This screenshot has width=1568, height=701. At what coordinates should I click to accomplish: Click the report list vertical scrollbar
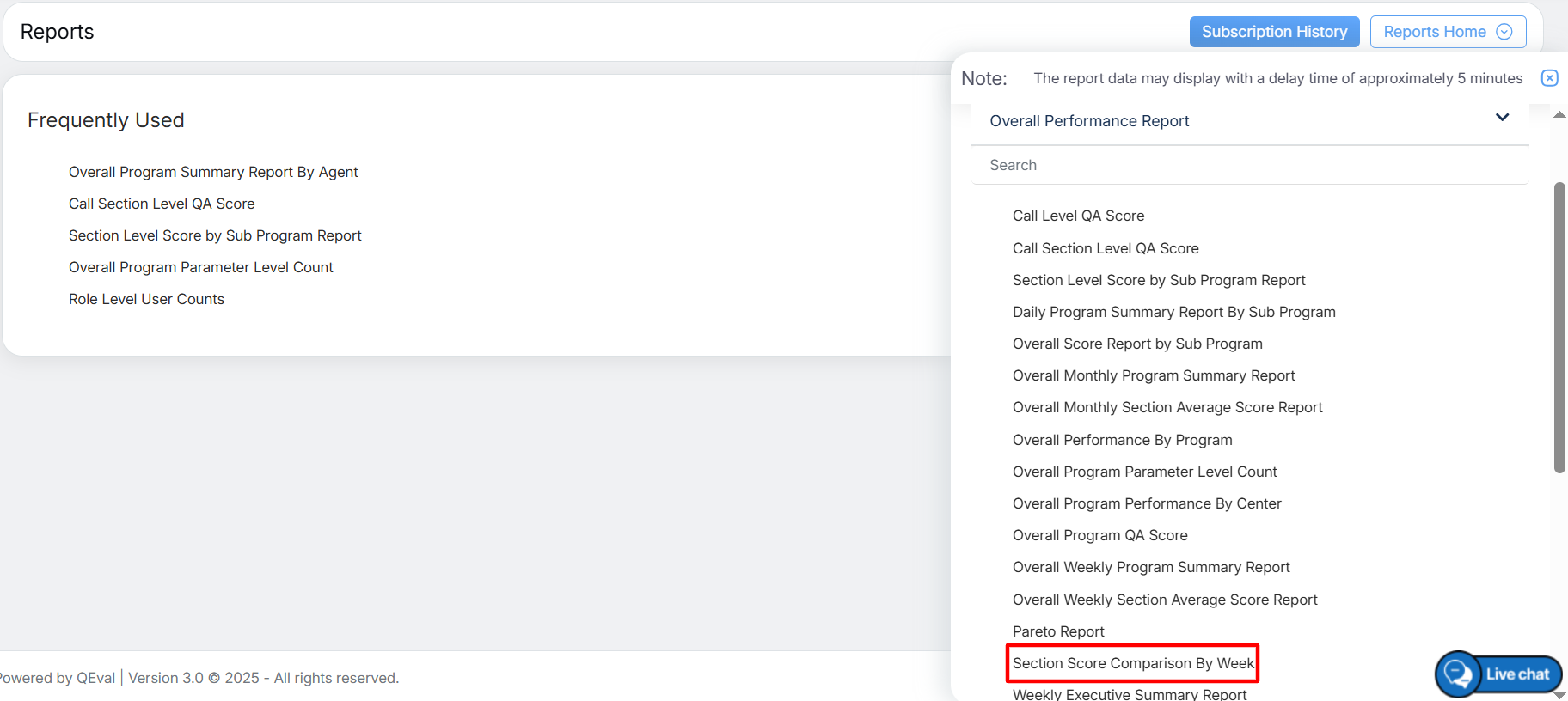pyautogui.click(x=1559, y=326)
